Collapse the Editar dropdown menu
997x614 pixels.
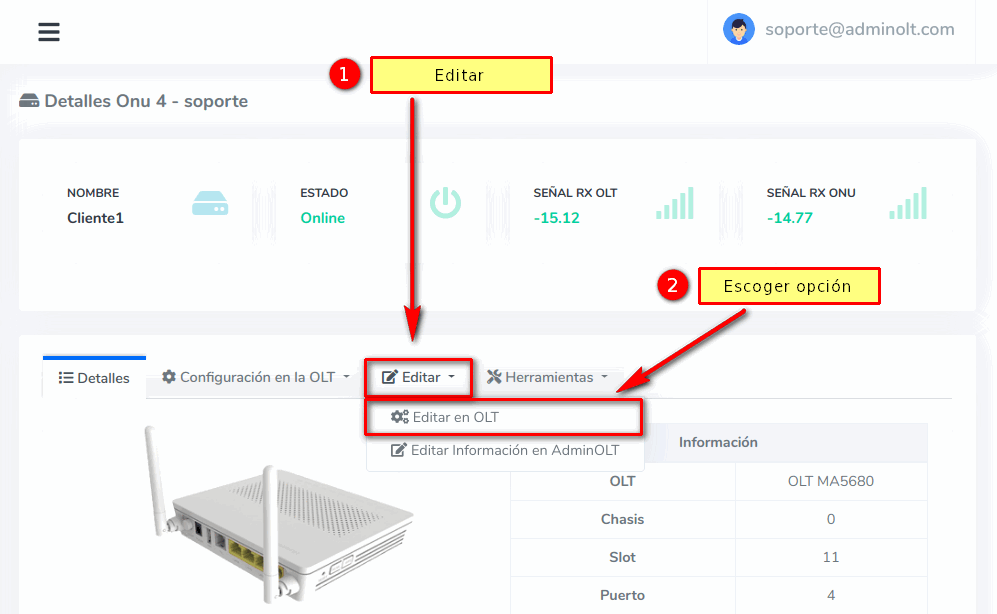click(418, 377)
